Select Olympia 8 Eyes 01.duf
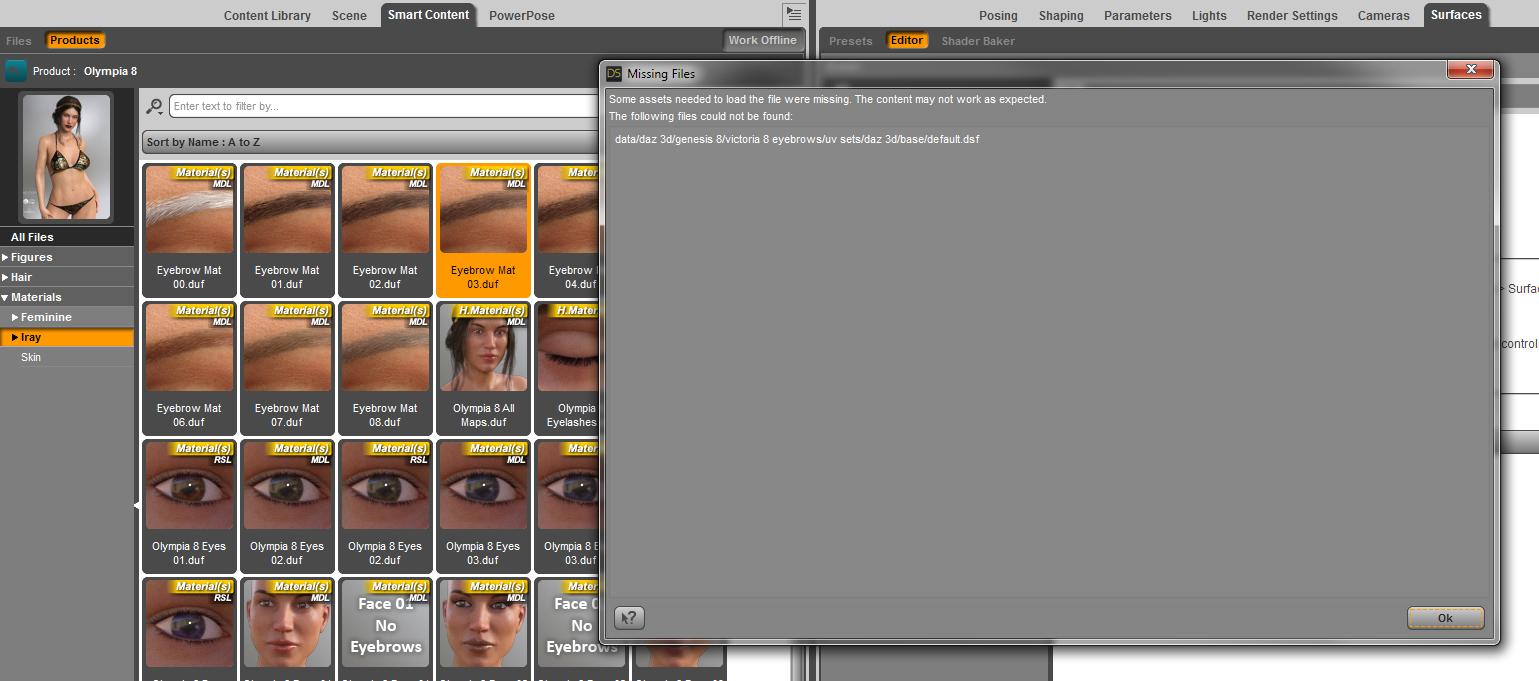Screen dimensions: 1539x681 [x=189, y=506]
